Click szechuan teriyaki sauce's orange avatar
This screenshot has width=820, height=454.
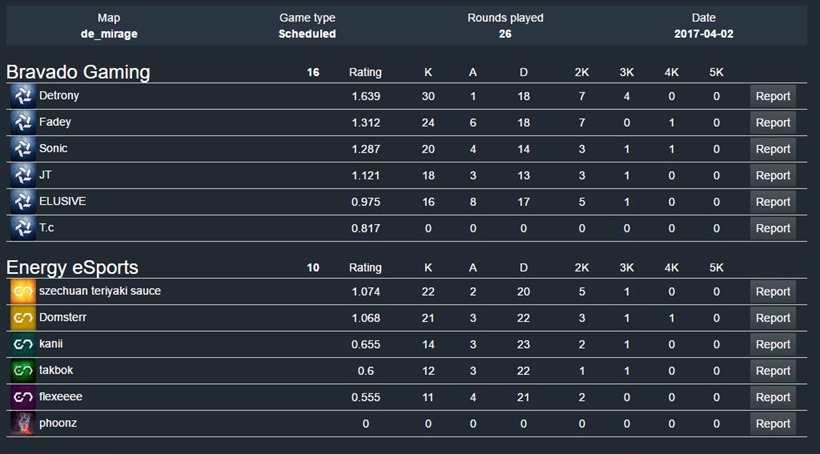click(x=23, y=291)
